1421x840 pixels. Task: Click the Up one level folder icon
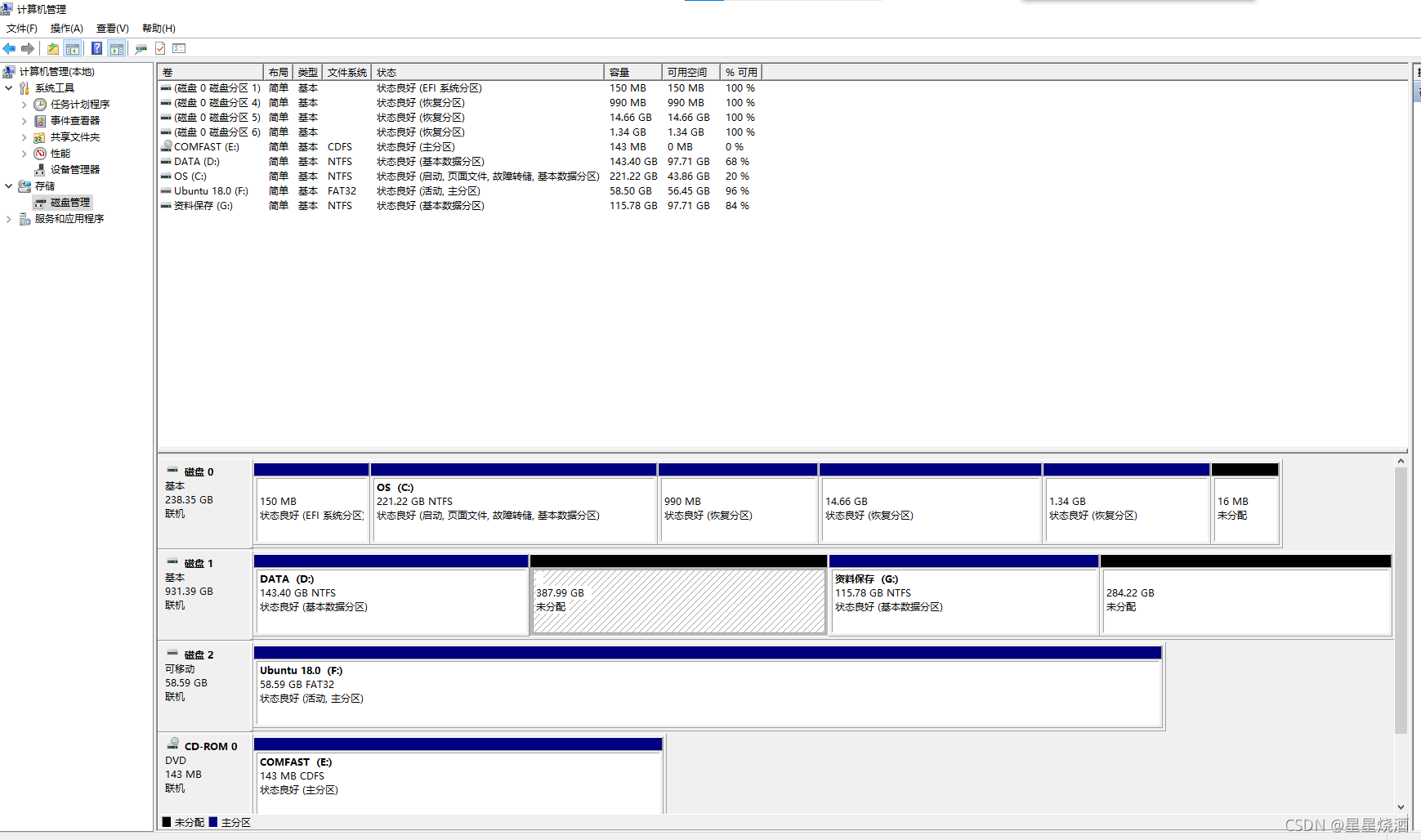[53, 49]
